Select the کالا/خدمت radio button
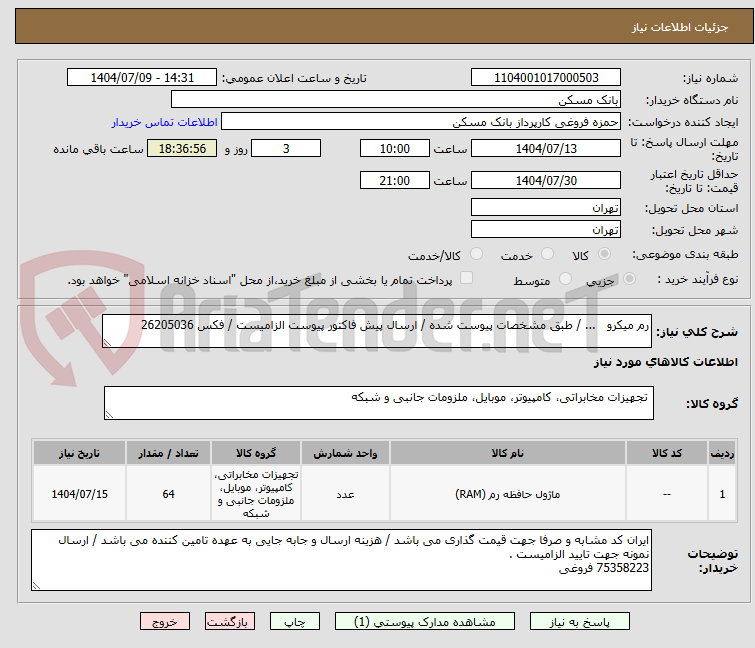755x648 pixels. (x=476, y=254)
